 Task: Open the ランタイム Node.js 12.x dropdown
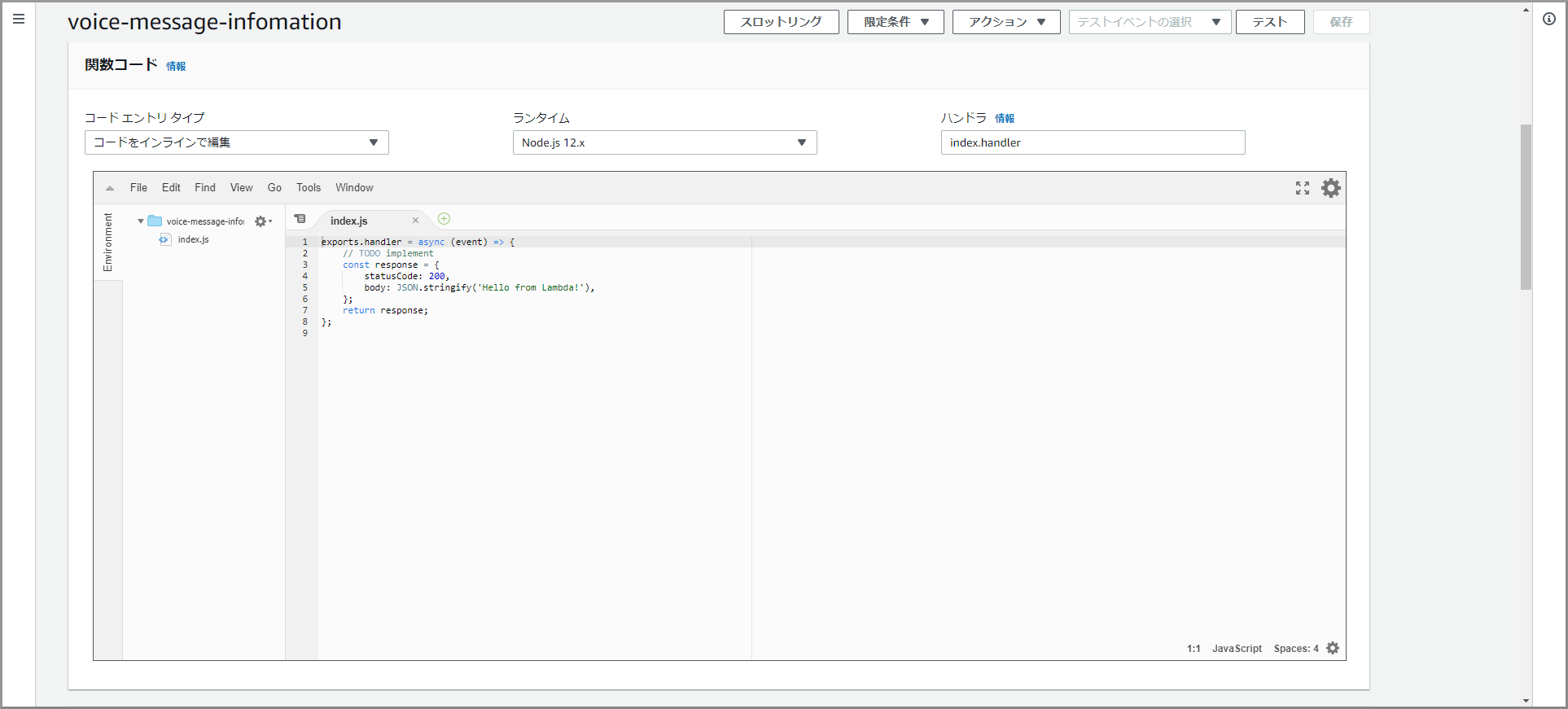coord(665,142)
